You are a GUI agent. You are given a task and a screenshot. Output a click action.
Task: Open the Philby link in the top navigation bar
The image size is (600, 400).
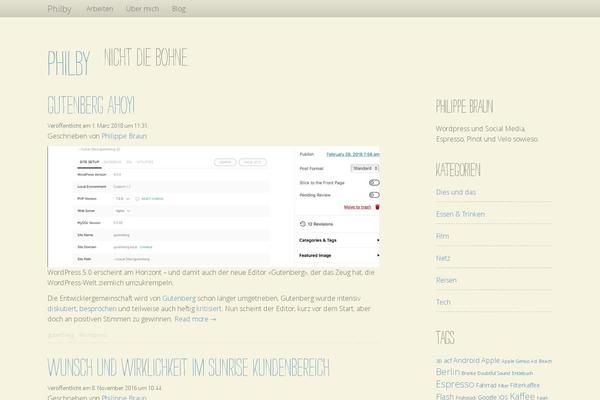(x=59, y=9)
